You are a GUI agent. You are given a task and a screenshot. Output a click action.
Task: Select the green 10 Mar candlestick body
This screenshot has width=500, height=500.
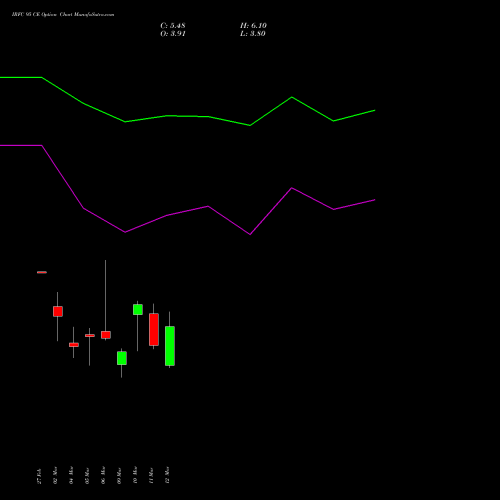[138, 309]
